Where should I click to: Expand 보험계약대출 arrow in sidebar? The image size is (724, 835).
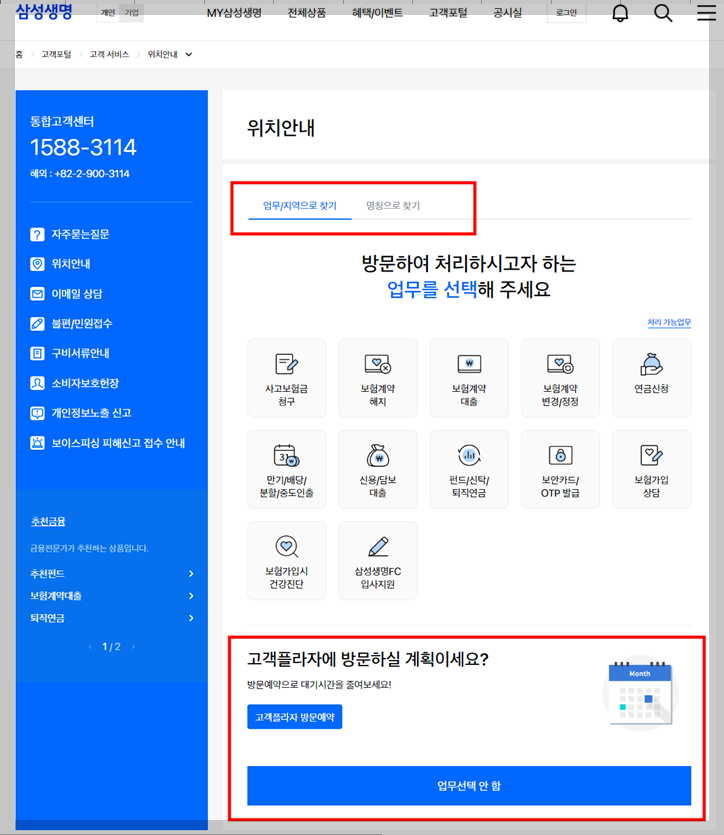[x=191, y=596]
